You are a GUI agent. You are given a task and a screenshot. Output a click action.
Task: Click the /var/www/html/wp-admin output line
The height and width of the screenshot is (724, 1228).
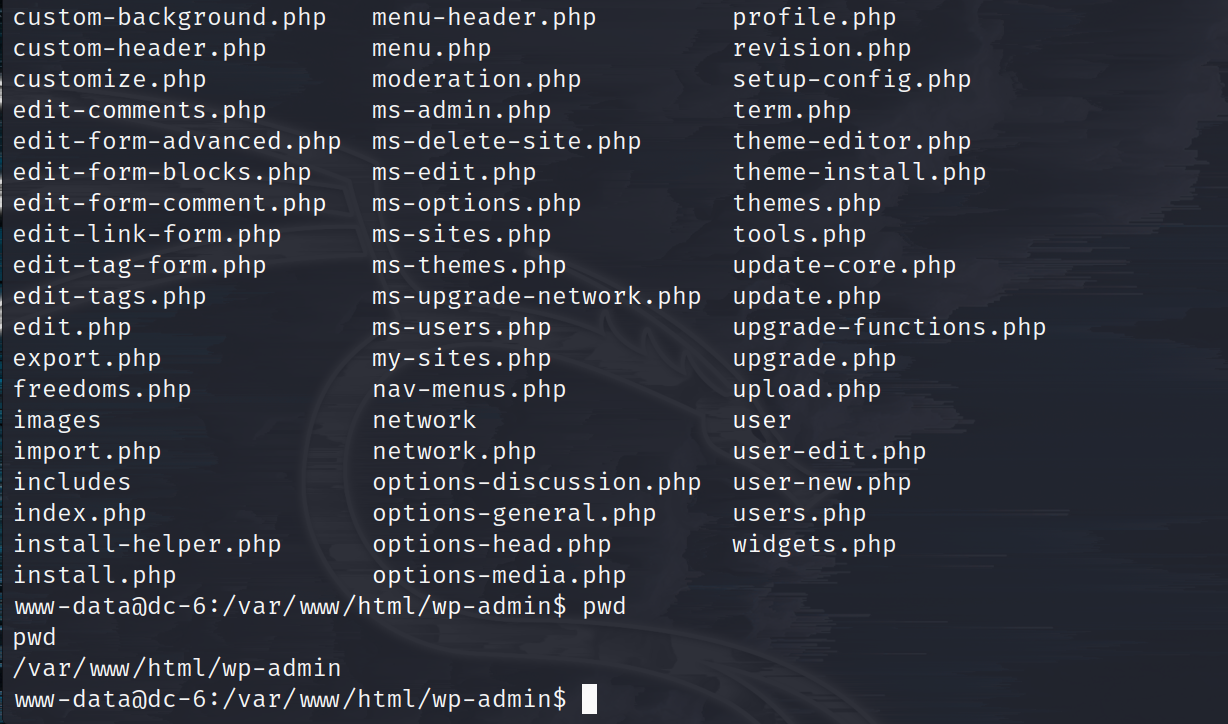tap(177, 668)
